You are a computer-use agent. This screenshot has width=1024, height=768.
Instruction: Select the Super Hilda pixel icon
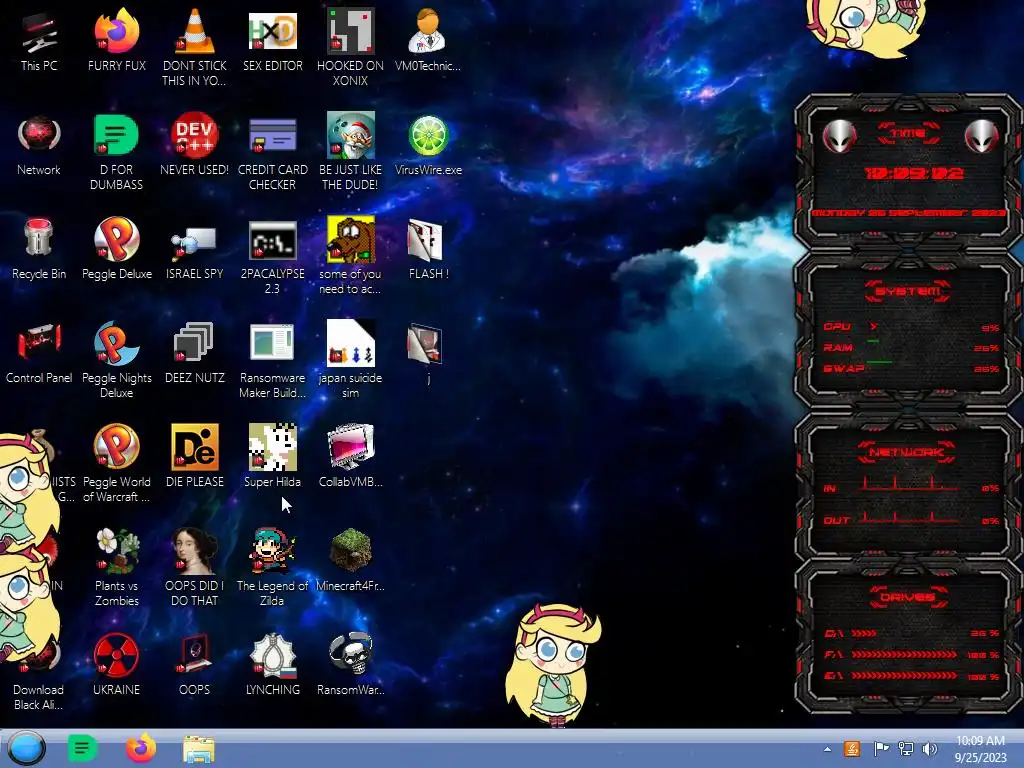coord(272,447)
